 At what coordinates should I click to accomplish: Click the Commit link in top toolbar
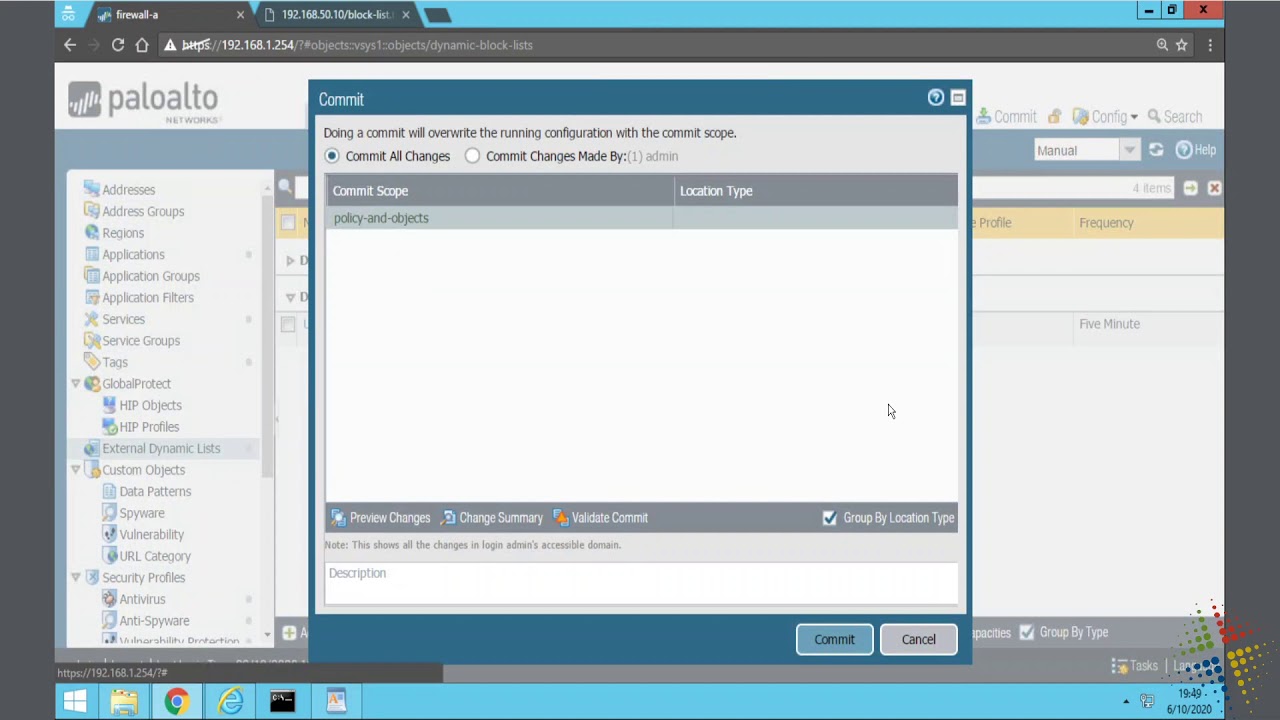point(1006,117)
